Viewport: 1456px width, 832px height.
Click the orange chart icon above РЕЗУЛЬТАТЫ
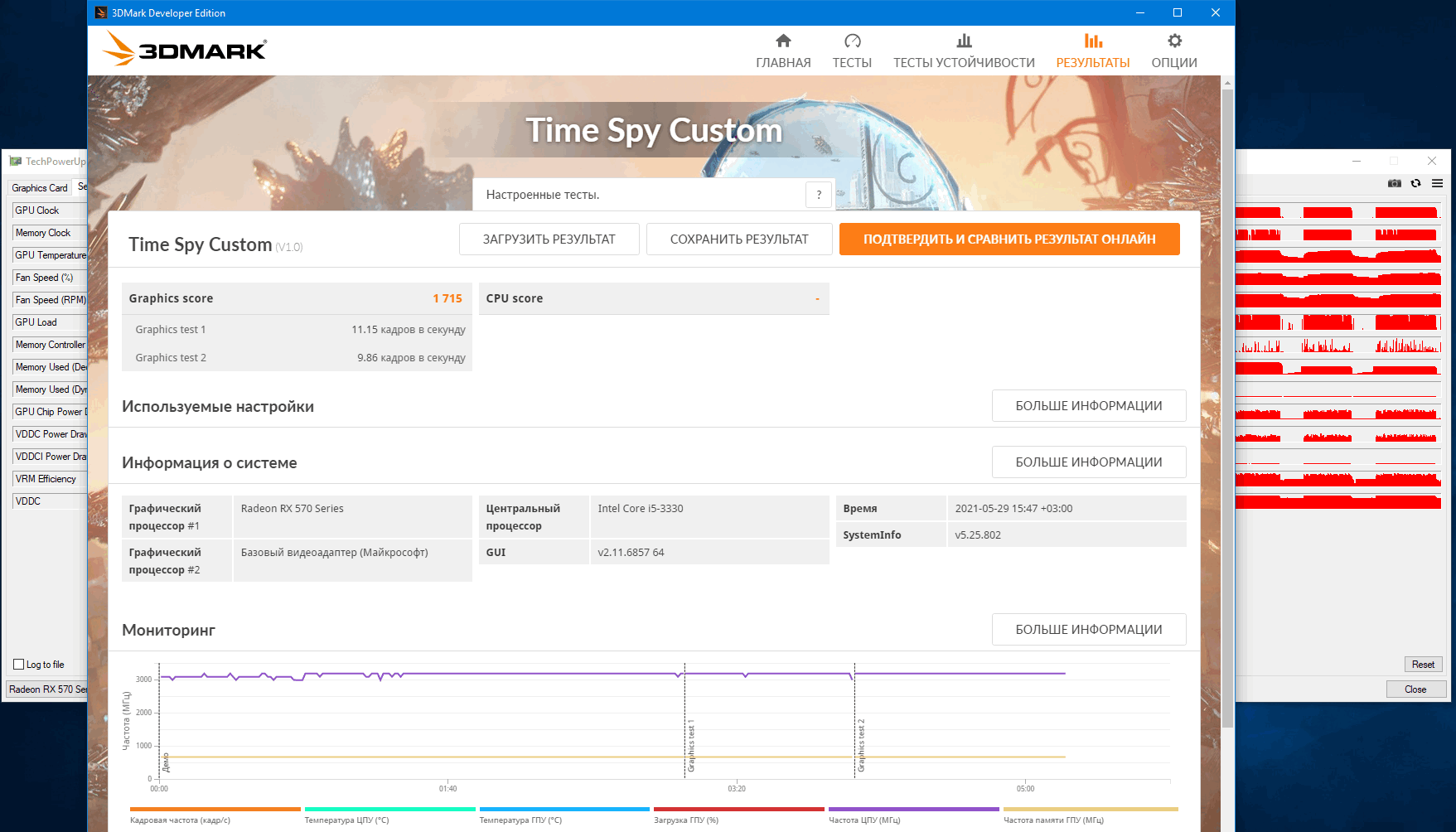coord(1093,41)
